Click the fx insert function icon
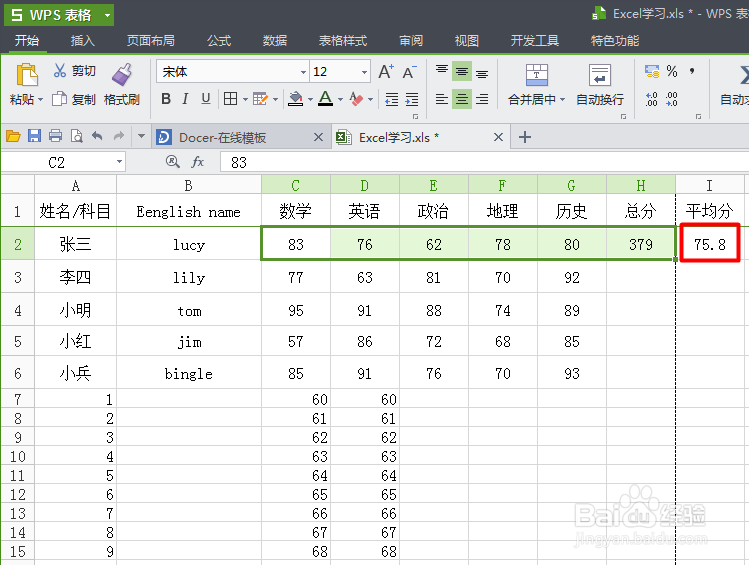 click(x=197, y=162)
